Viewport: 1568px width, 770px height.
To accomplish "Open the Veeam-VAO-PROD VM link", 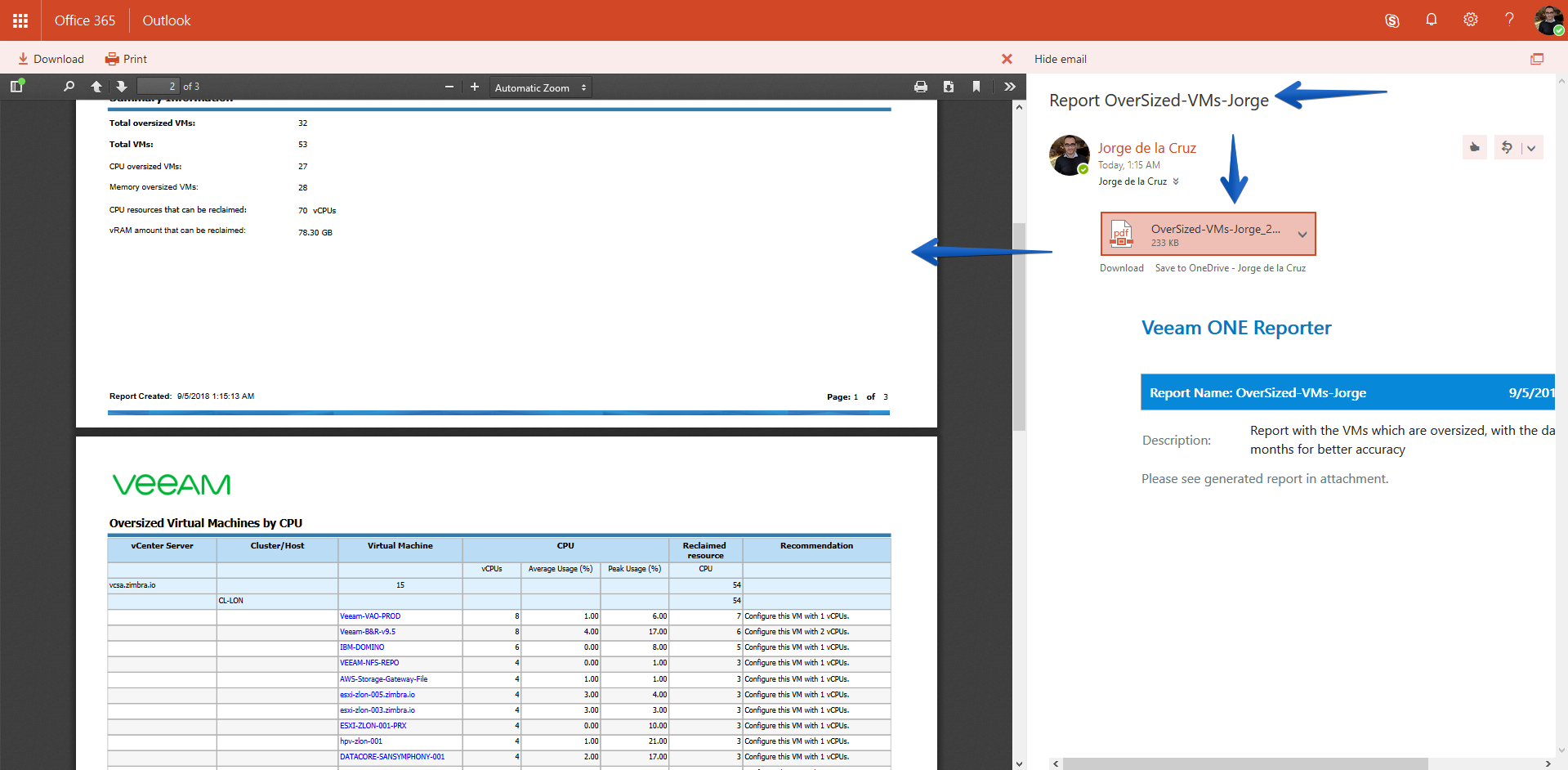I will (370, 616).
